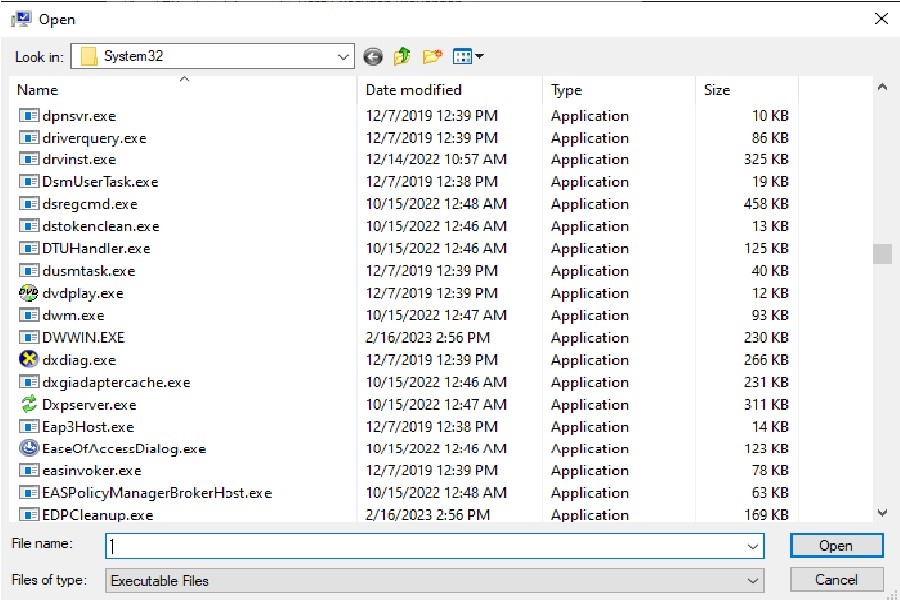
Task: Select the EaseOfAccessDialog.exe icon
Action: click(29, 449)
